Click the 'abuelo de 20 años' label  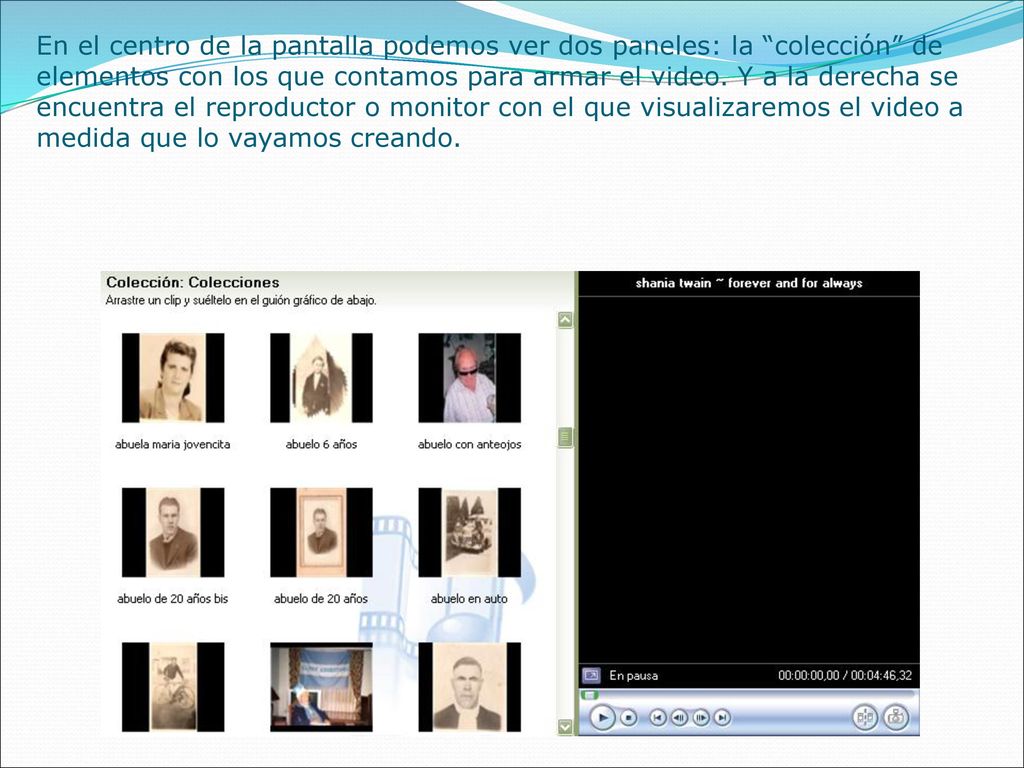click(x=321, y=598)
